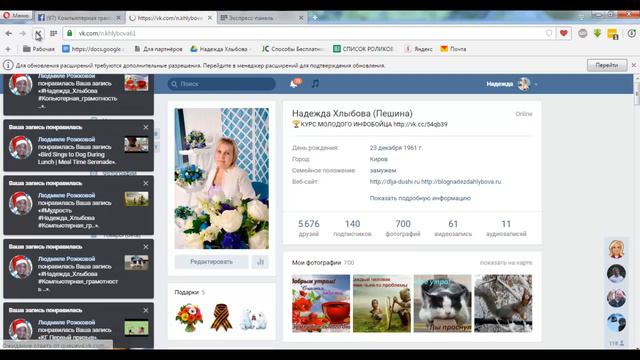
Task: Open the child in field photo
Action: (x=382, y=303)
